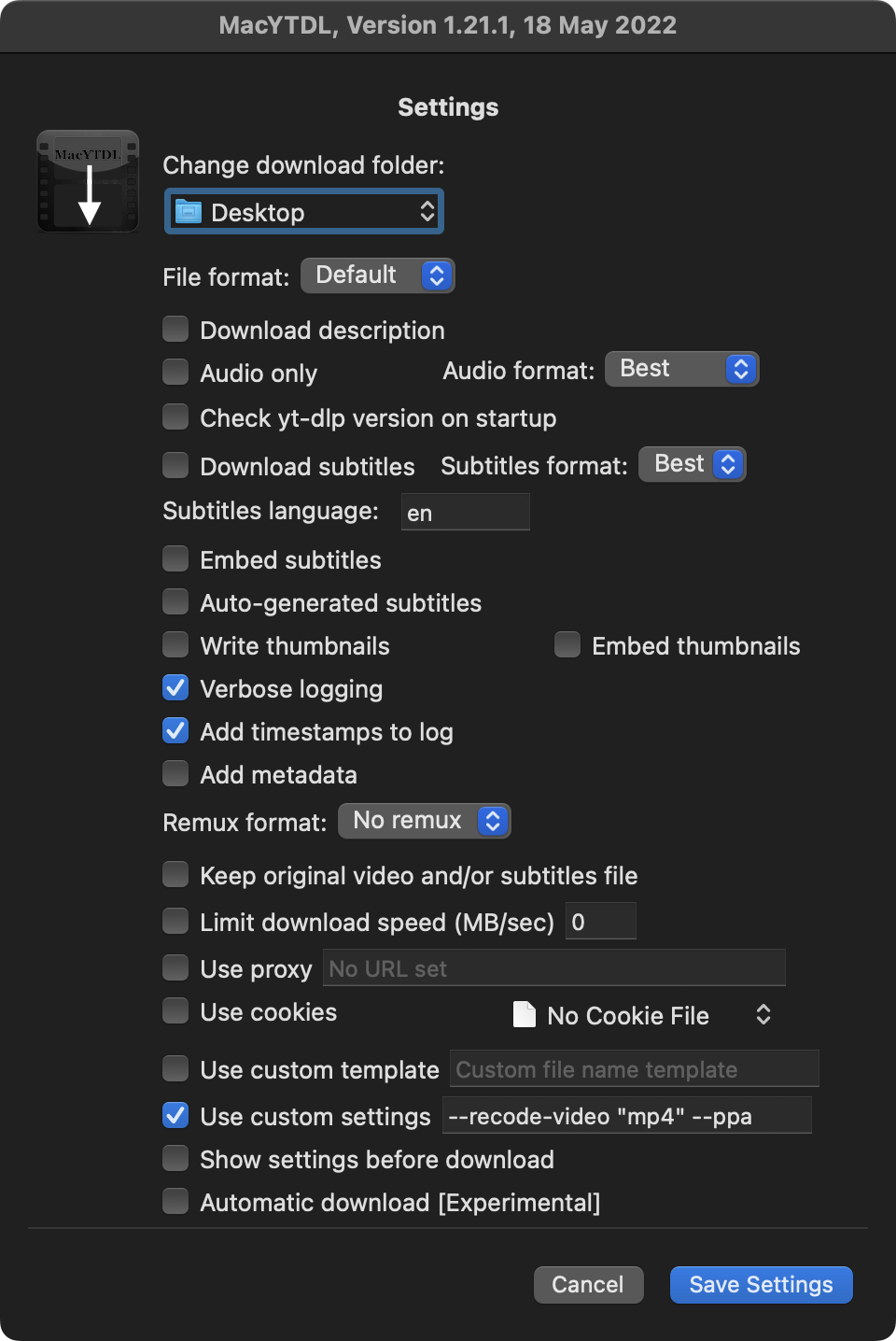This screenshot has width=896, height=1341.
Task: Open the File format Default dropdown
Action: (378, 275)
